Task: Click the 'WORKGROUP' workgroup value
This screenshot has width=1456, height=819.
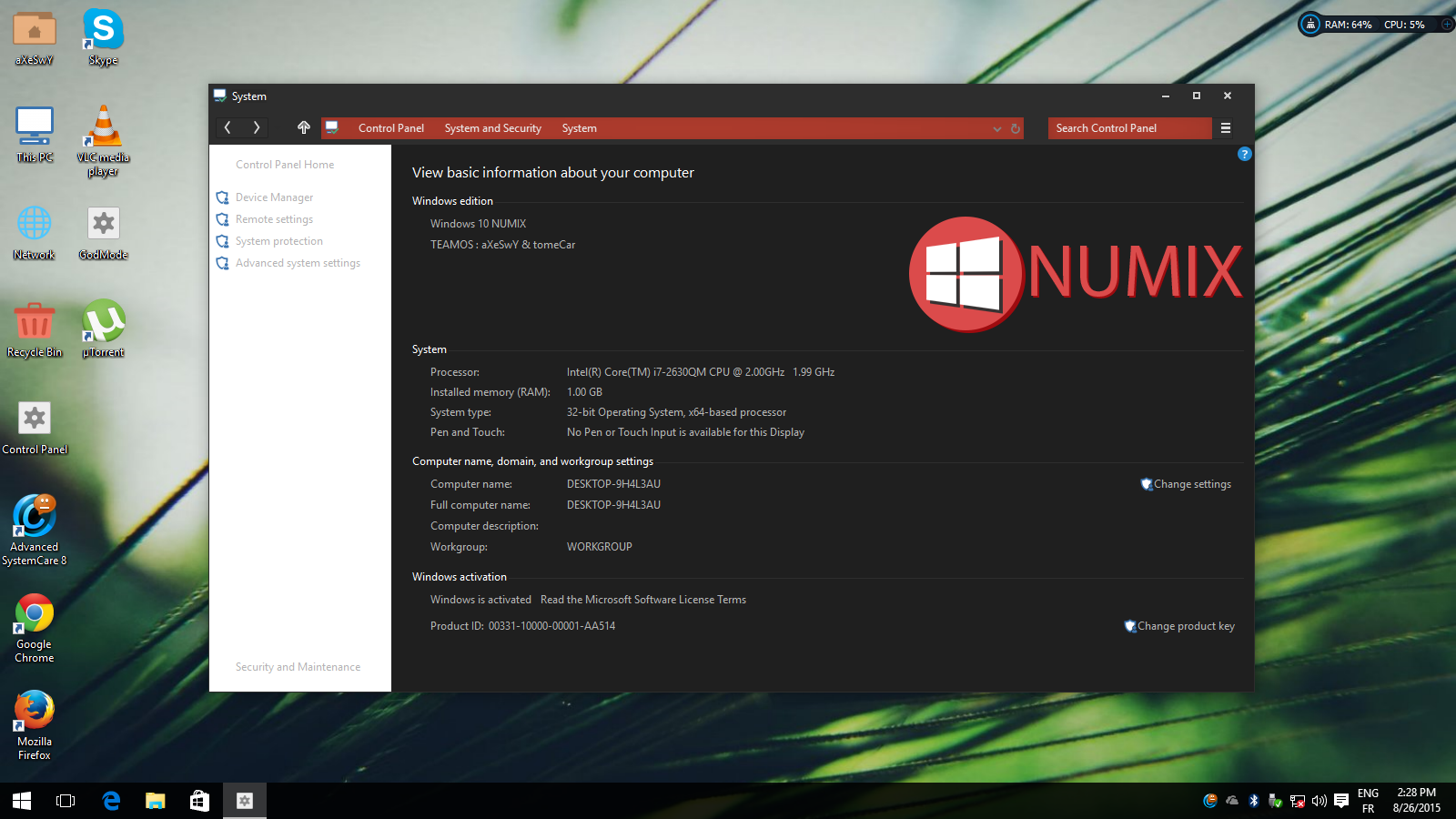Action: click(599, 547)
